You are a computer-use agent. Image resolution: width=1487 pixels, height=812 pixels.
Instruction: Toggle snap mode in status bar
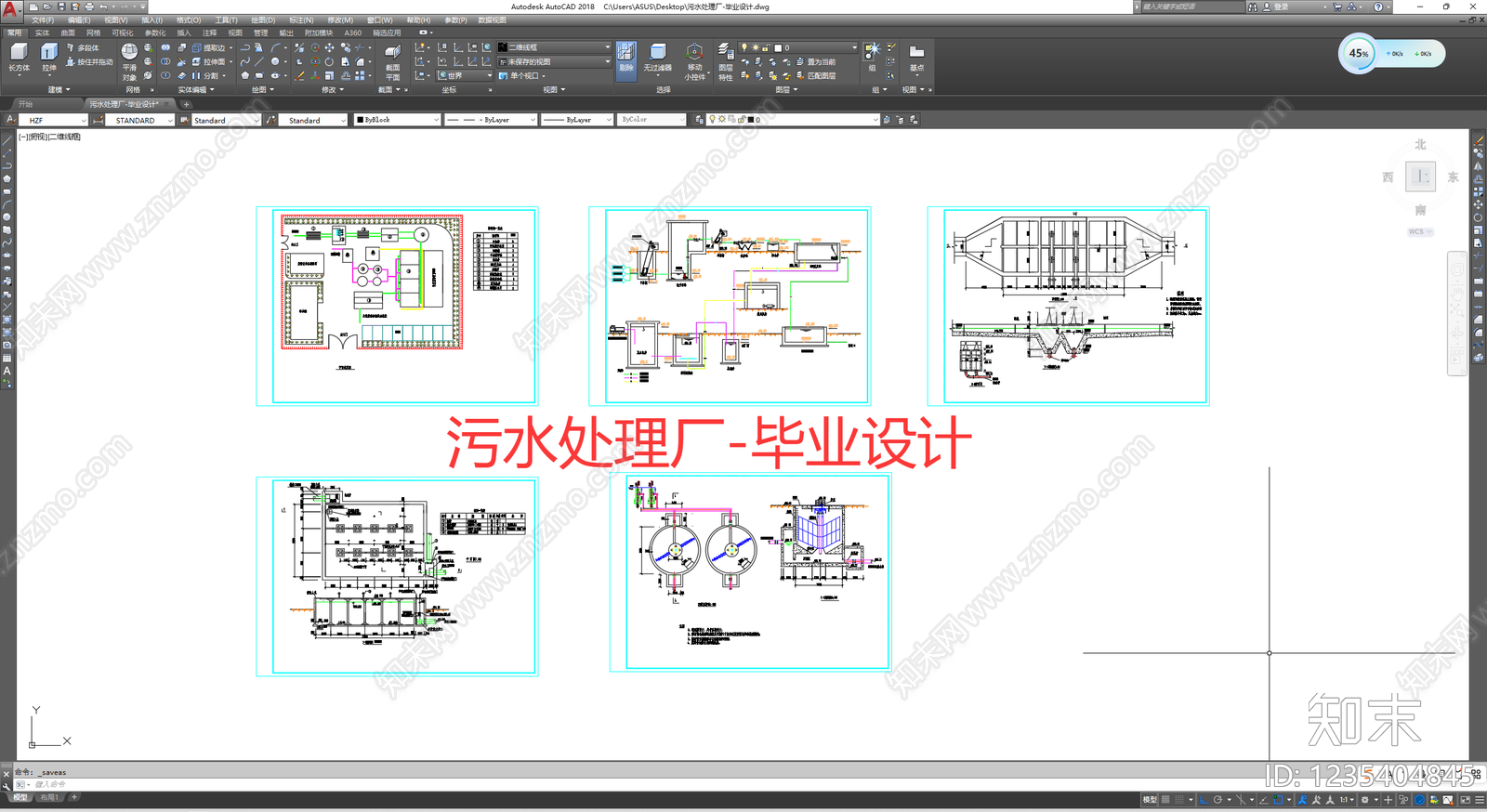point(1179,799)
